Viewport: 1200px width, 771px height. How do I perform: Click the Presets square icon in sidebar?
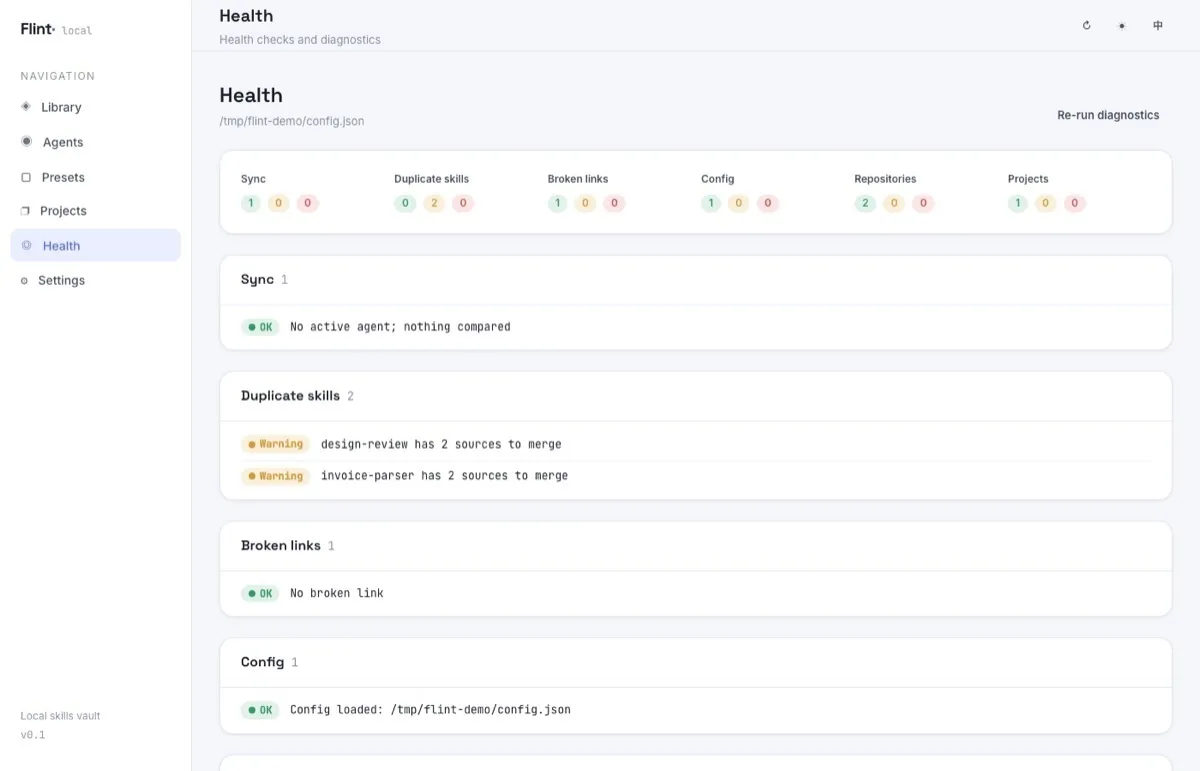tap(26, 177)
